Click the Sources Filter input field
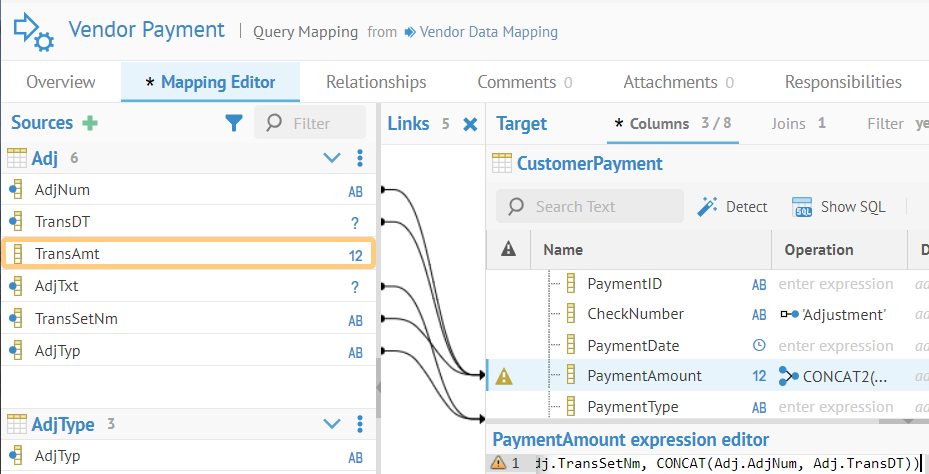 pos(322,123)
